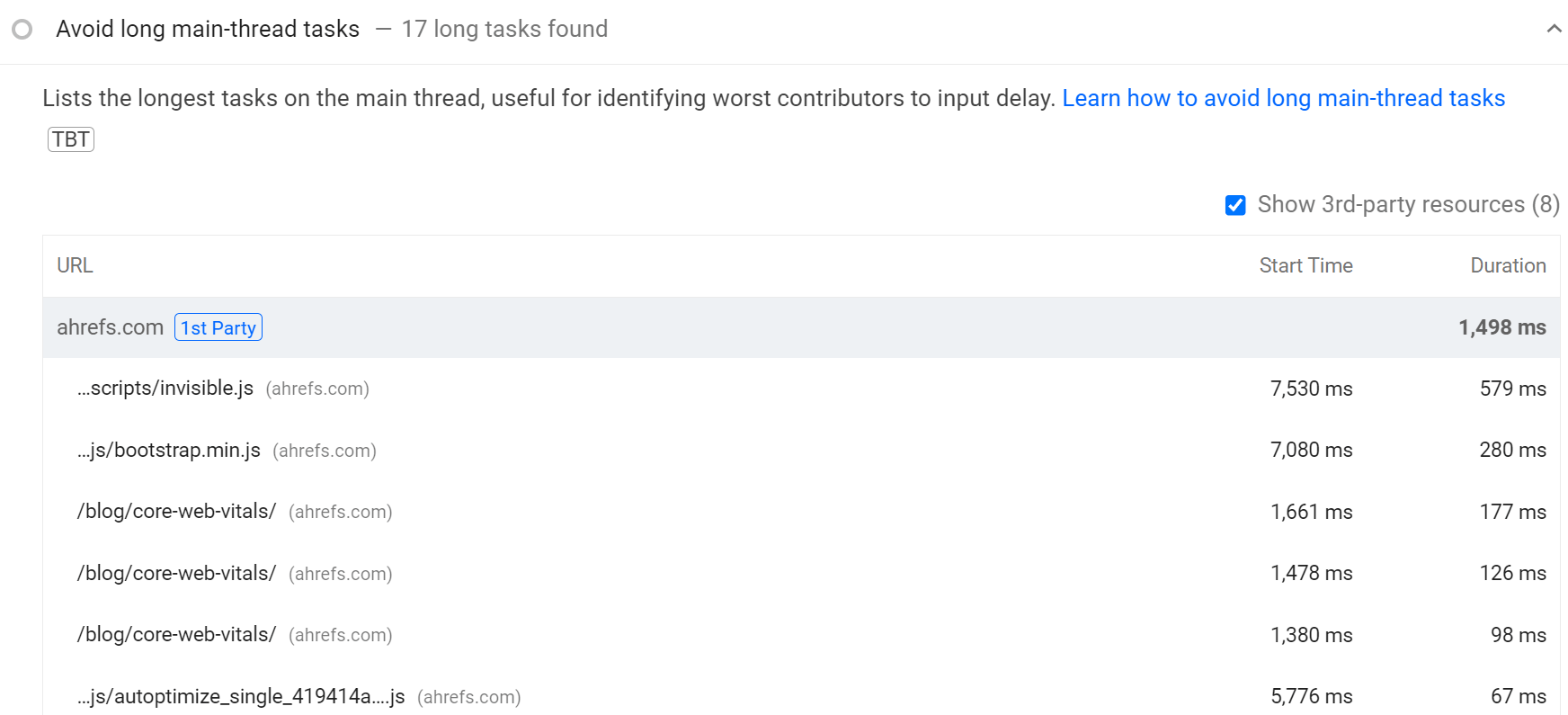Click the Avoid long main-thread tasks heading
This screenshot has width=1568, height=715.
click(208, 30)
